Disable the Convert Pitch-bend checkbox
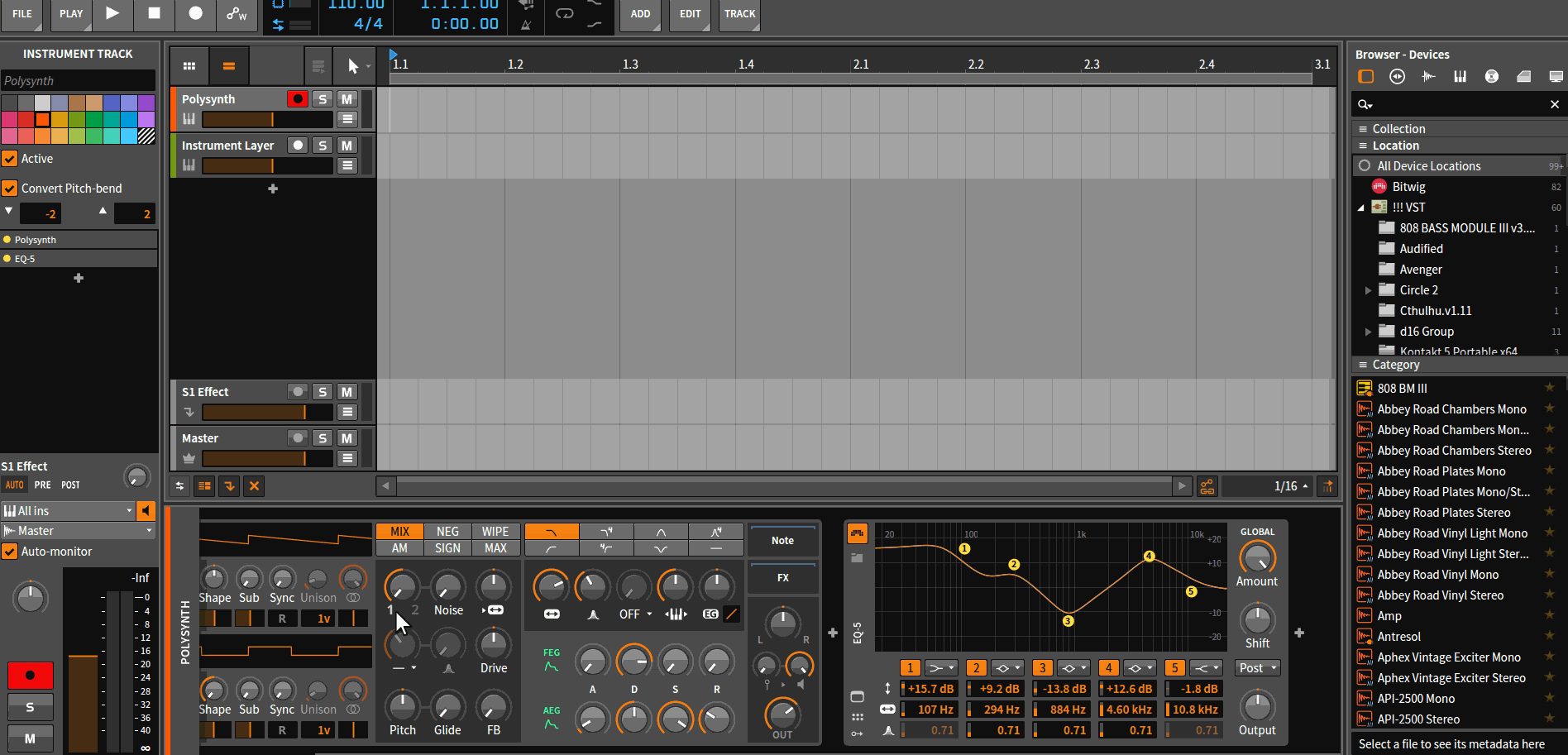The width and height of the screenshot is (1568, 755). (x=10, y=189)
